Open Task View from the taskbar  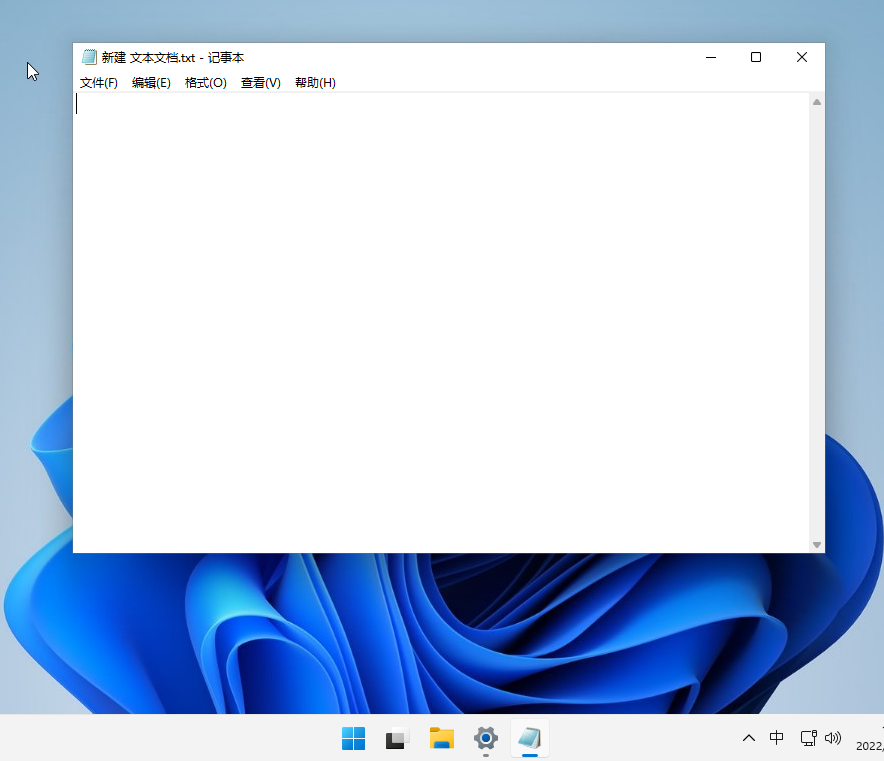(397, 738)
